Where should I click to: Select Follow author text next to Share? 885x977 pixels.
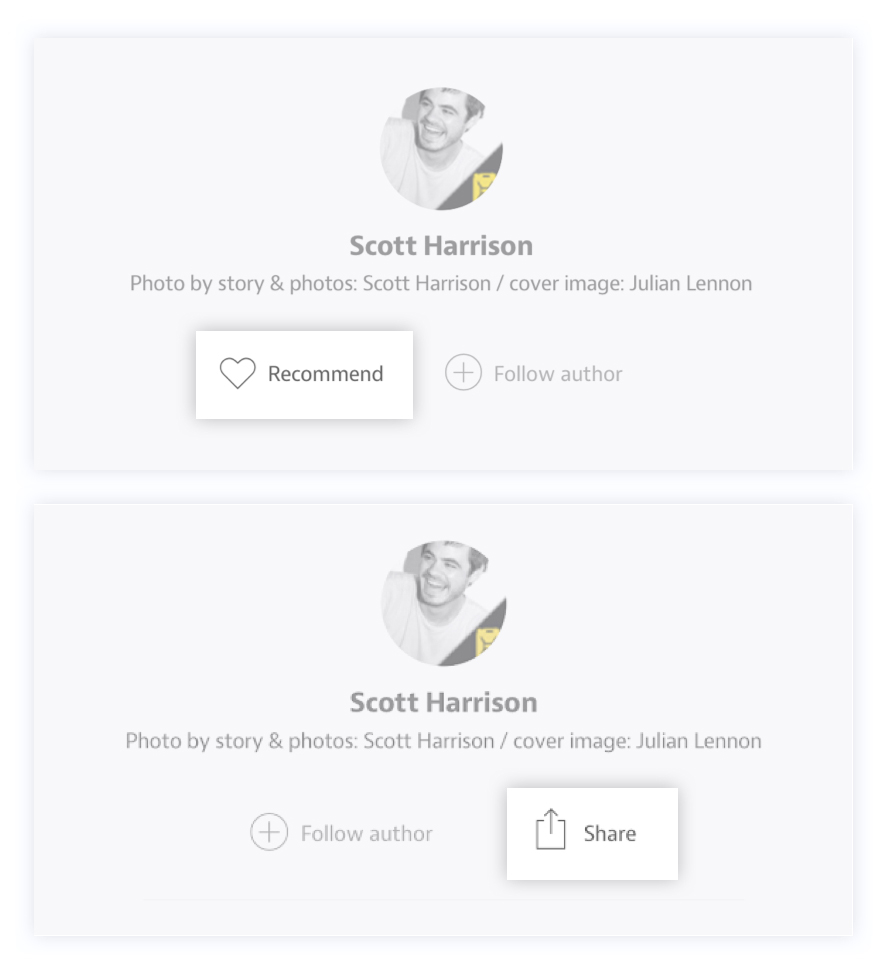[366, 834]
